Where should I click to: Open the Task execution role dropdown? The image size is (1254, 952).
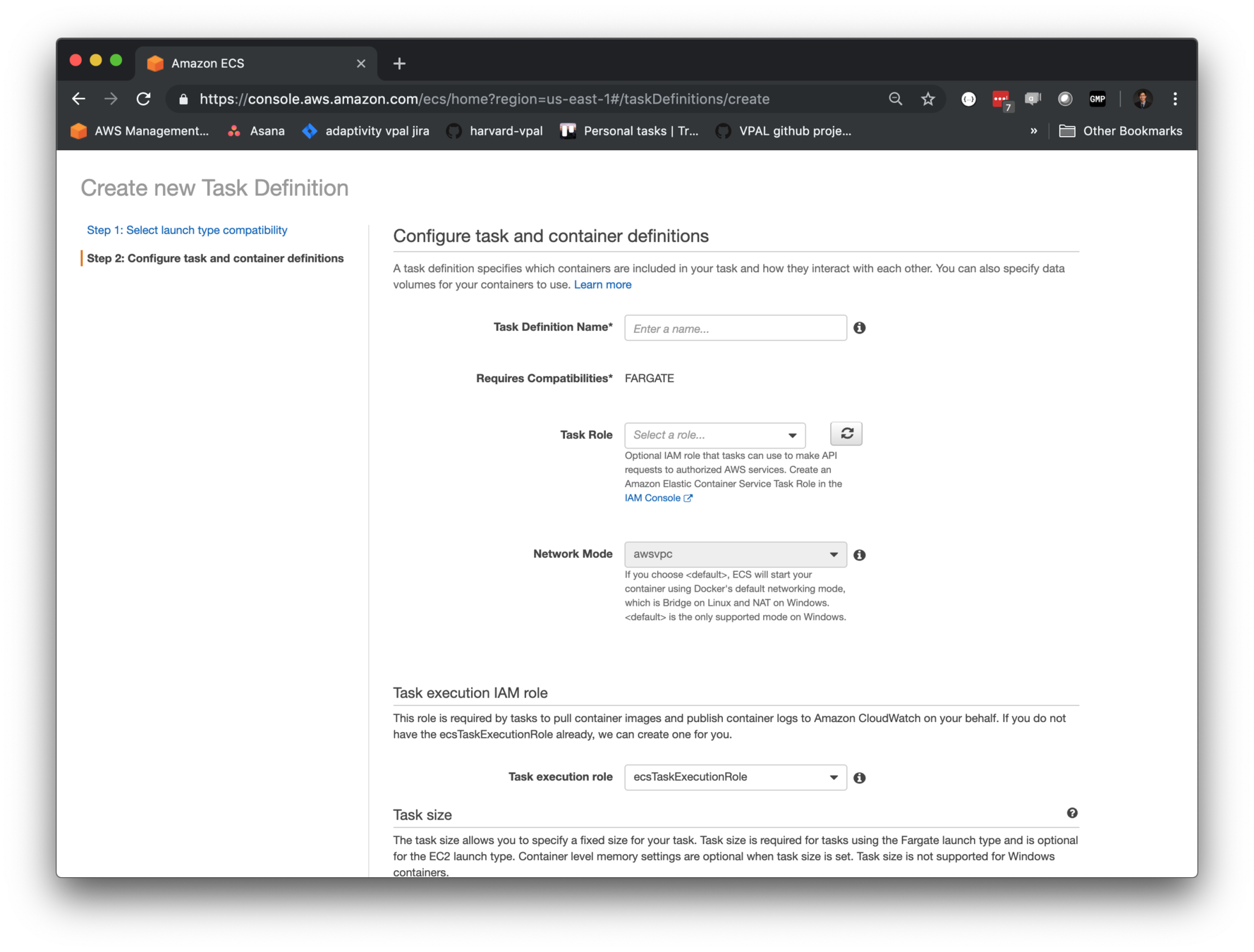pyautogui.click(x=736, y=777)
